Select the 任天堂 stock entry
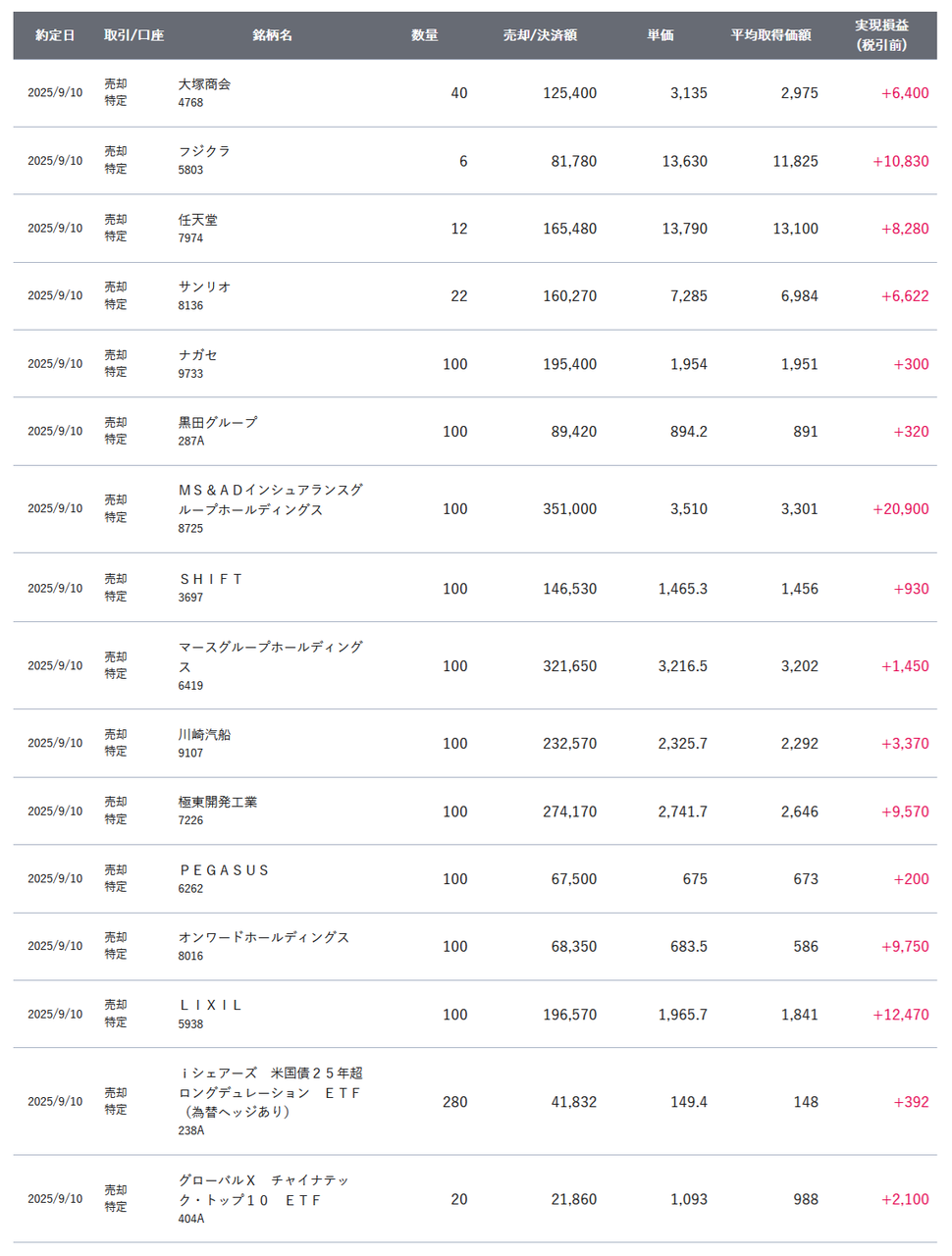This screenshot has width=952, height=1256. point(198,220)
